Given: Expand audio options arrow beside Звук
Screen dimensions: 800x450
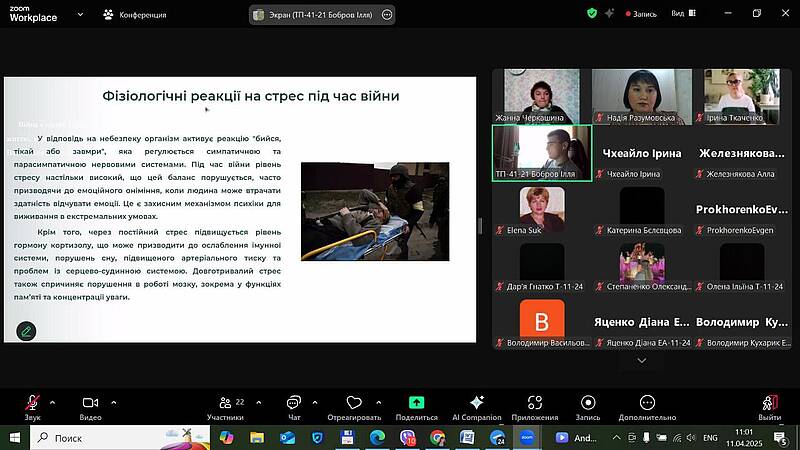Looking at the screenshot, I should point(52,402).
